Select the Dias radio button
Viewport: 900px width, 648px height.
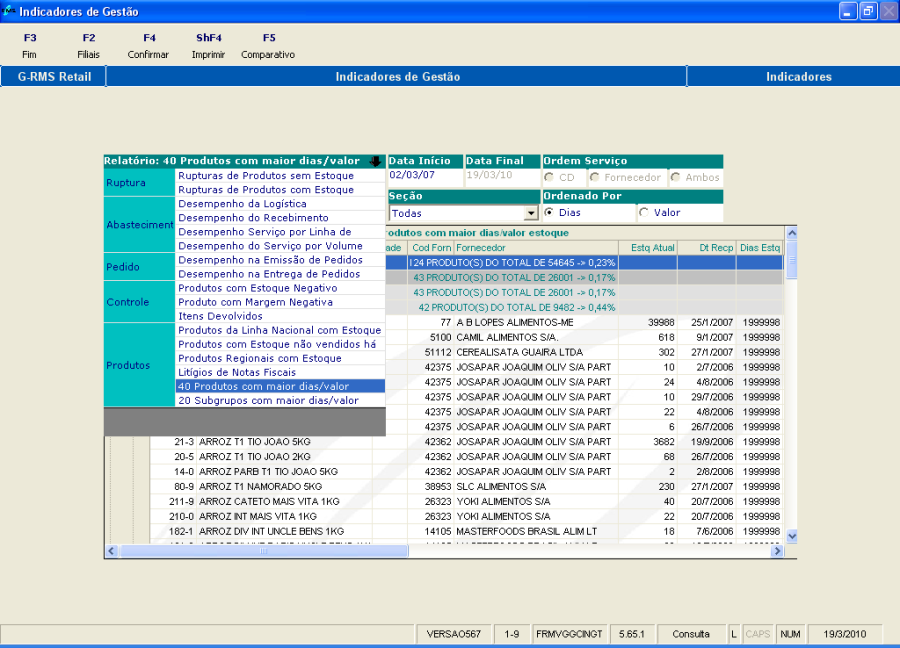point(549,212)
